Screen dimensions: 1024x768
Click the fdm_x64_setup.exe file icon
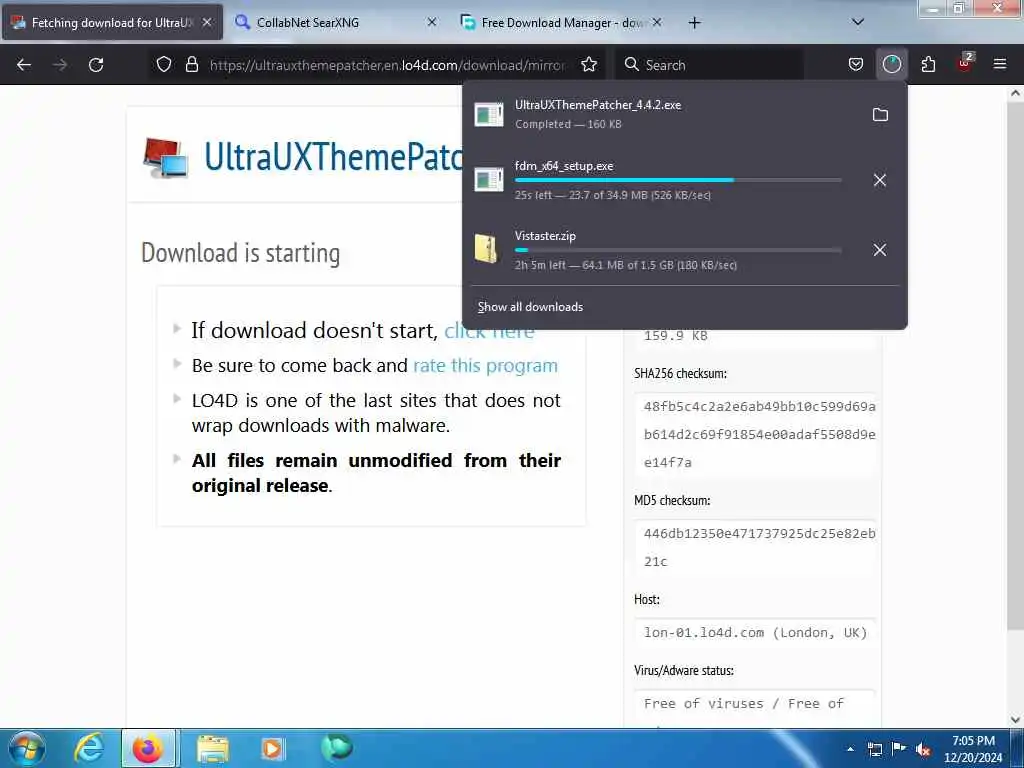tap(488, 180)
